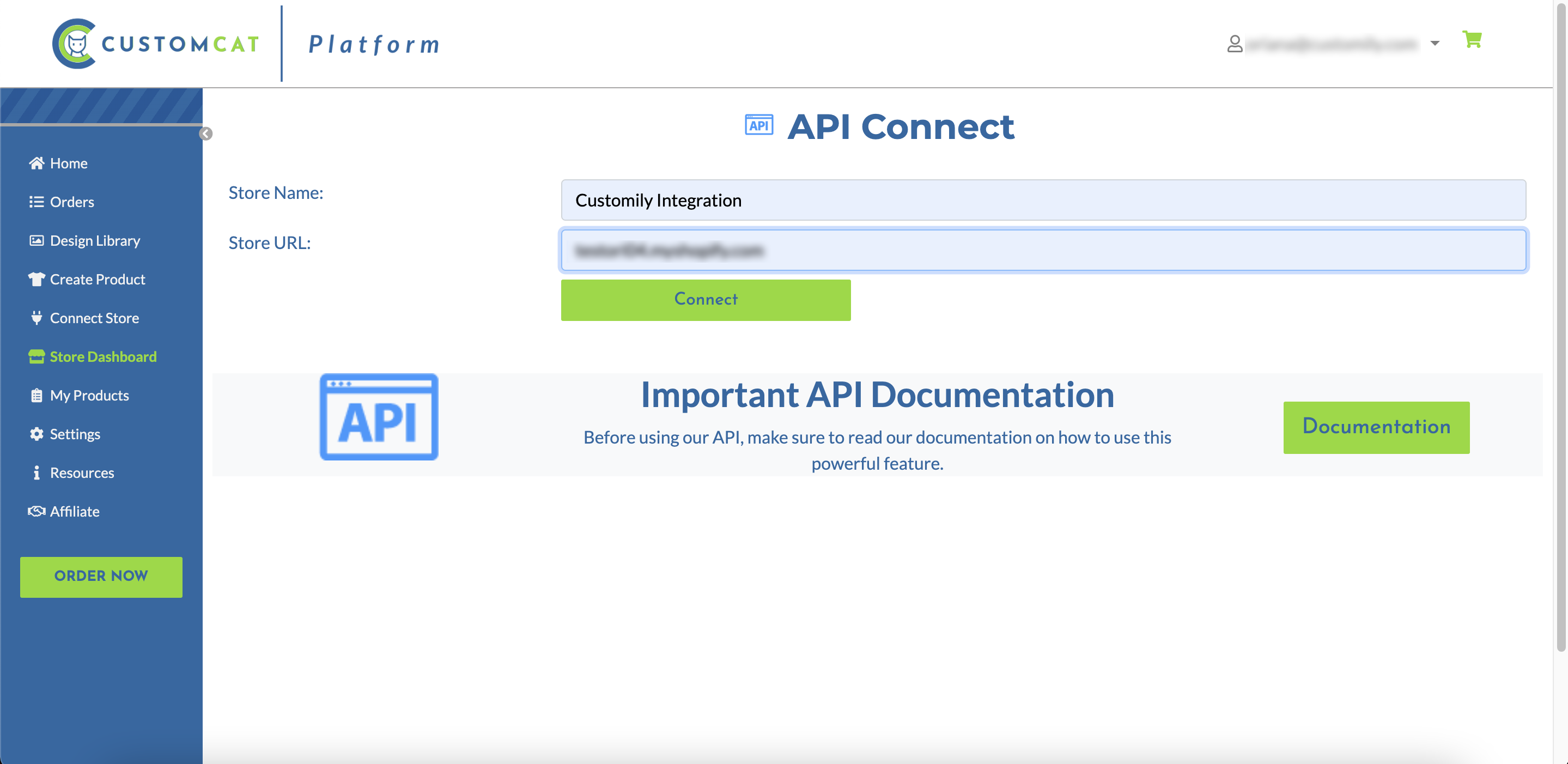Click the ORDER NOW button
This screenshot has height=764, width=1568.
tap(101, 577)
